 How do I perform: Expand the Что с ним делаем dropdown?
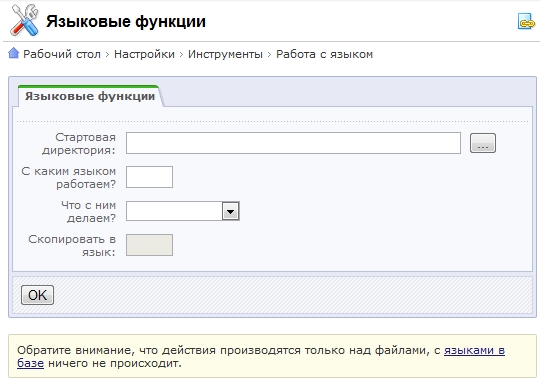[x=183, y=211]
